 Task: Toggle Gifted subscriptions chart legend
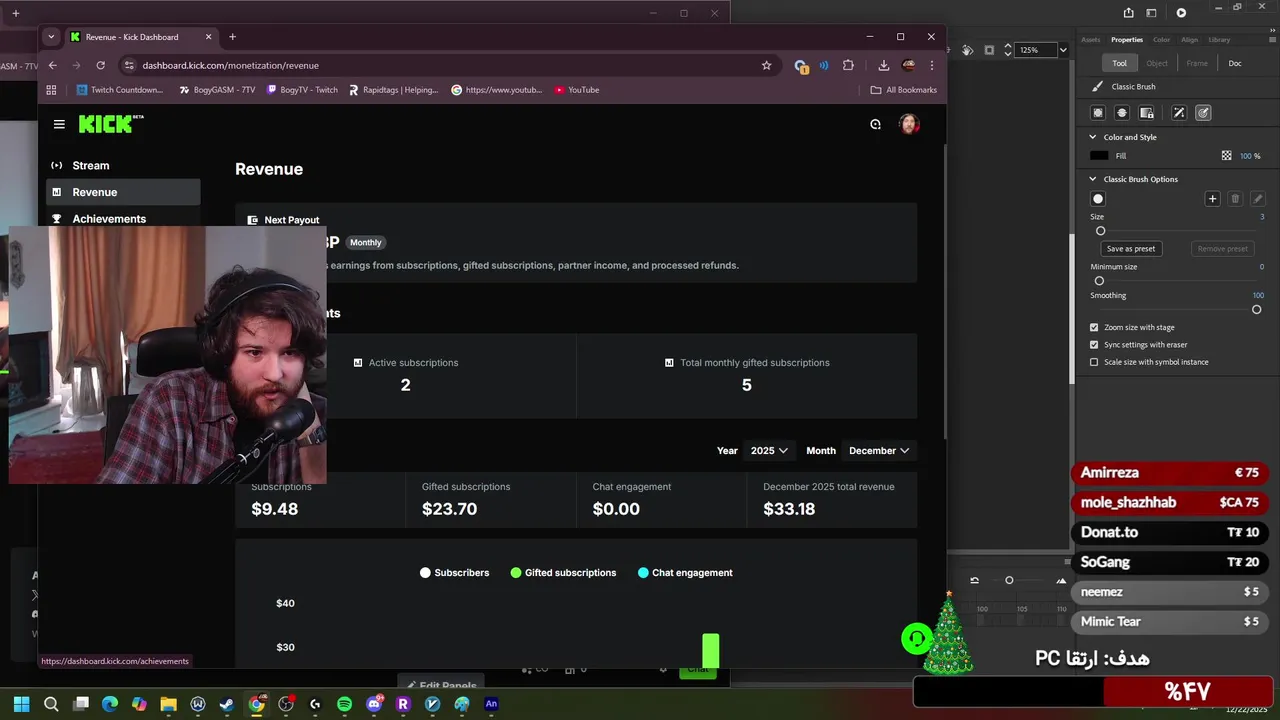pyautogui.click(x=563, y=573)
